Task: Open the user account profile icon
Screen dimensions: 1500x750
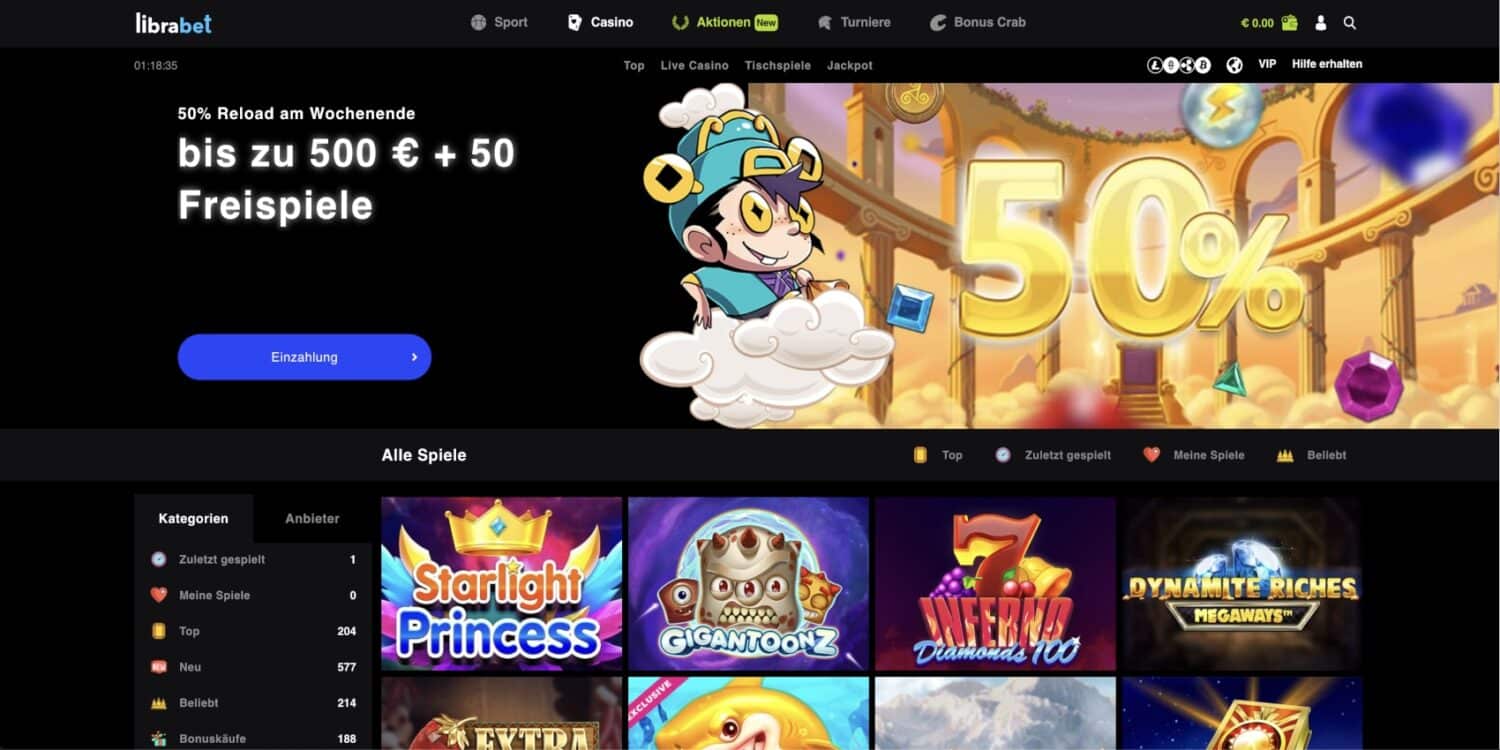Action: 1321,22
